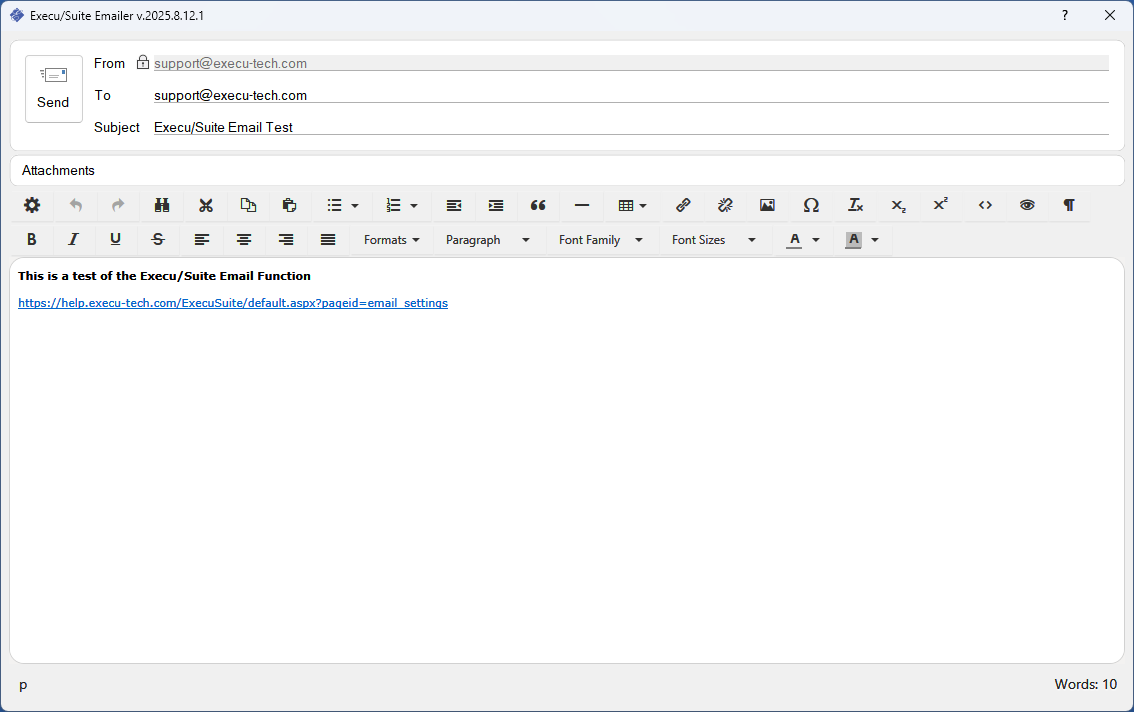Increase the paragraph indent
Screen dimensions: 1134x712
click(495, 205)
